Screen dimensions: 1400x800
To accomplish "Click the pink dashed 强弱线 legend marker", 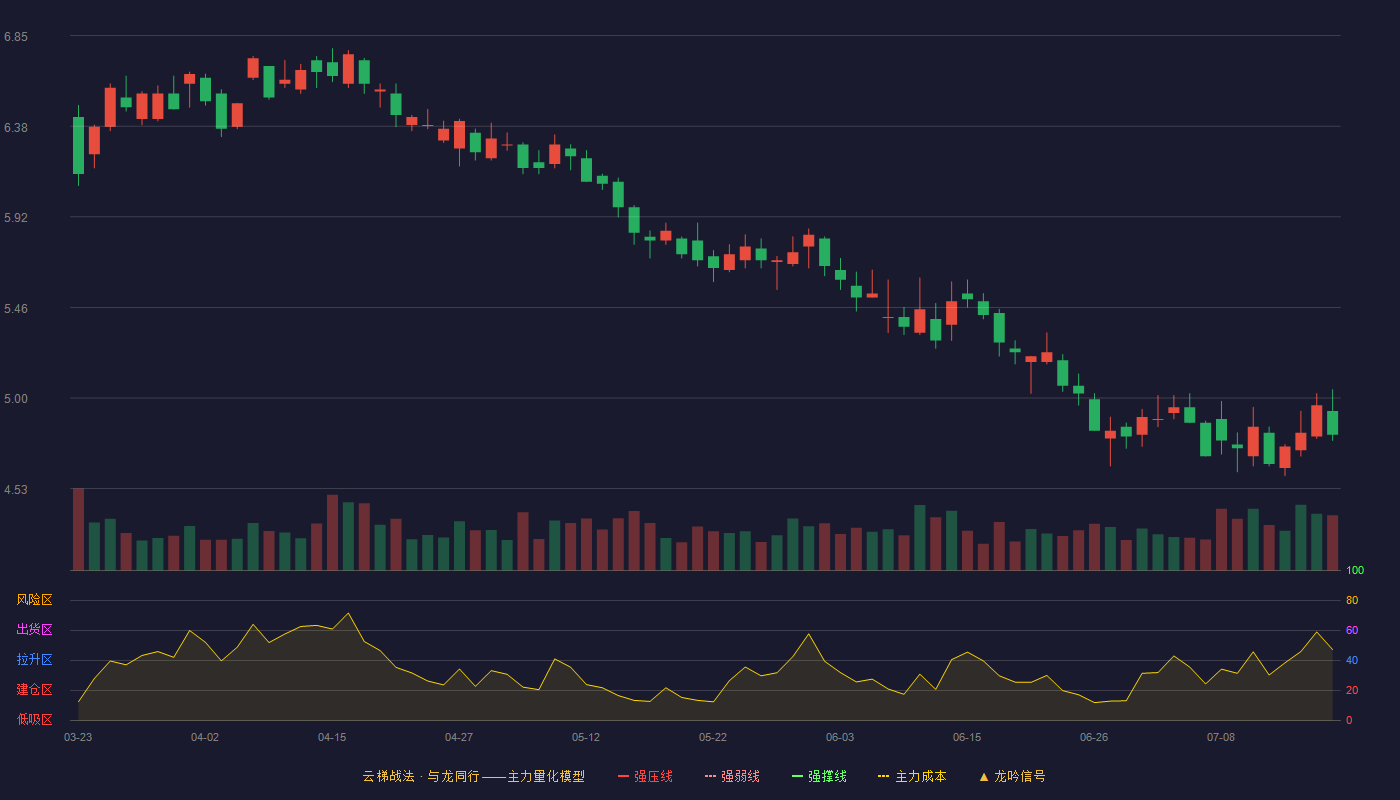I will pos(710,777).
